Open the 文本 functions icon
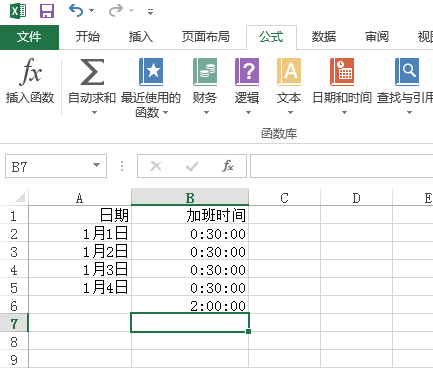Screen dimensions: 433x368 coord(289,72)
